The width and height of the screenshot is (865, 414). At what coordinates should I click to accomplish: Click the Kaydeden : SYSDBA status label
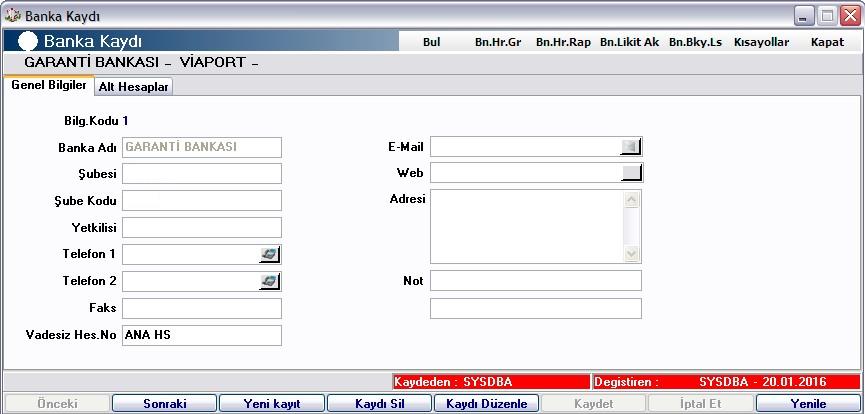pyautogui.click(x=491, y=382)
